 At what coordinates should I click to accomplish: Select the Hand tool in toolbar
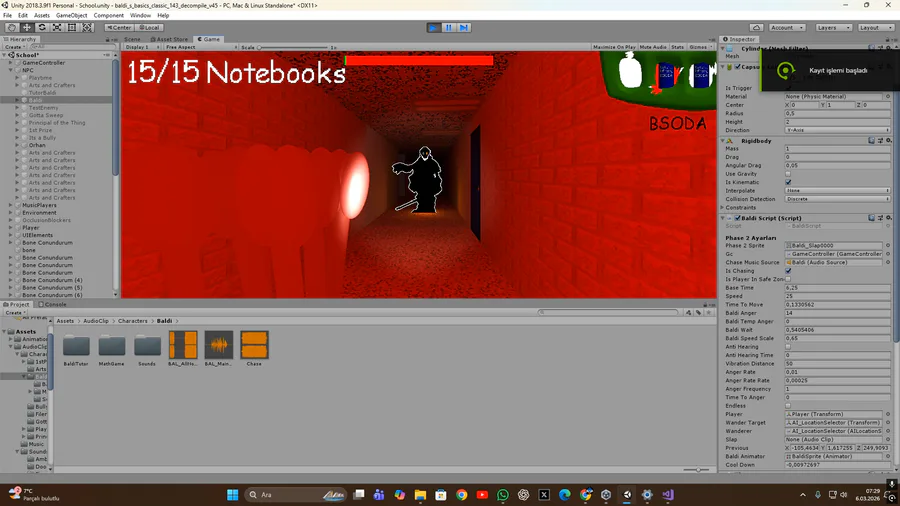point(11,28)
